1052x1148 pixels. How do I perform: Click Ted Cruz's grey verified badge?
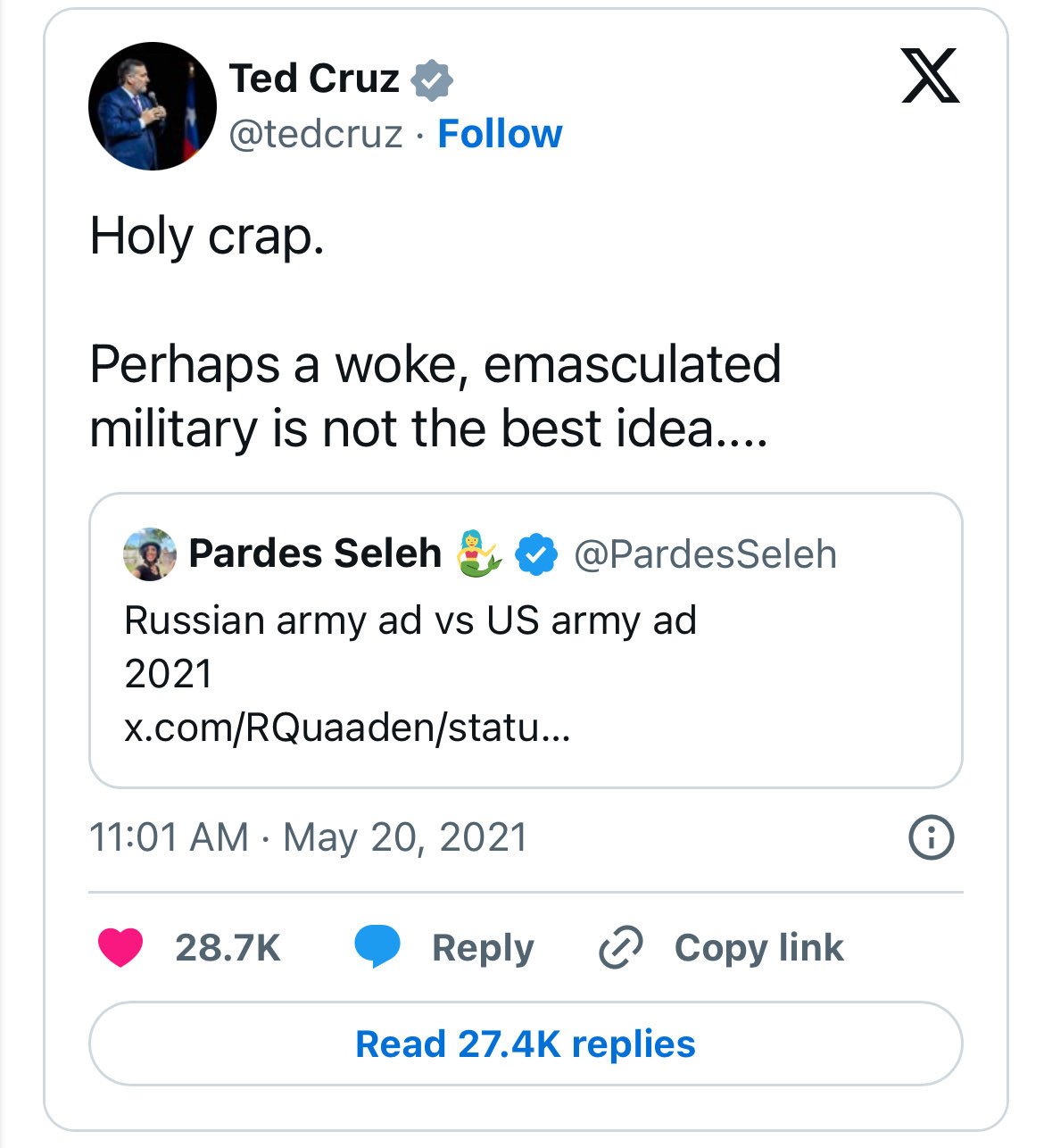(x=432, y=80)
